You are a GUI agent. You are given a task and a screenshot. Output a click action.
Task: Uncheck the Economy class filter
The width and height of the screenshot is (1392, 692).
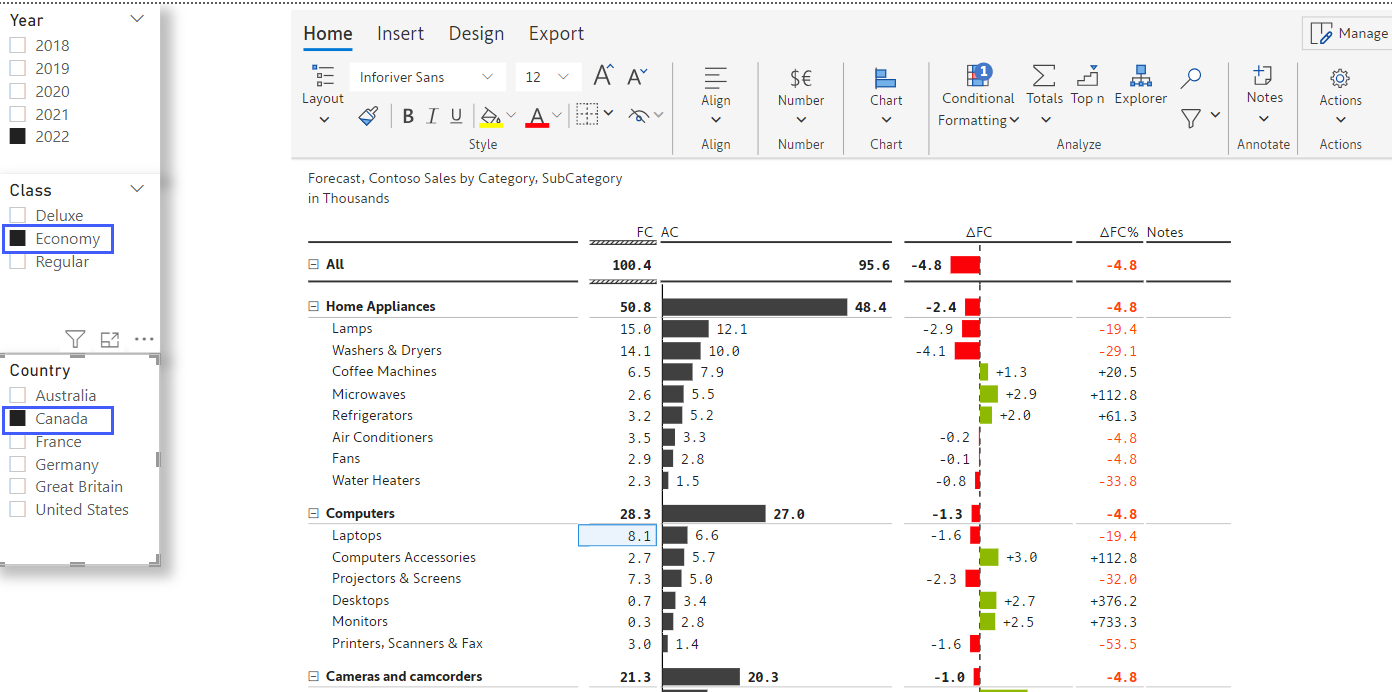(17, 238)
